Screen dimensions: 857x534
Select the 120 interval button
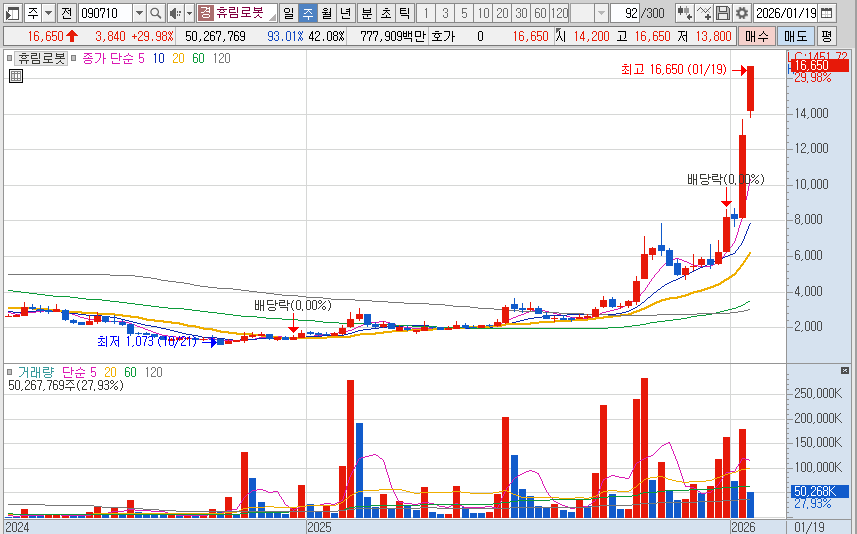(x=560, y=13)
